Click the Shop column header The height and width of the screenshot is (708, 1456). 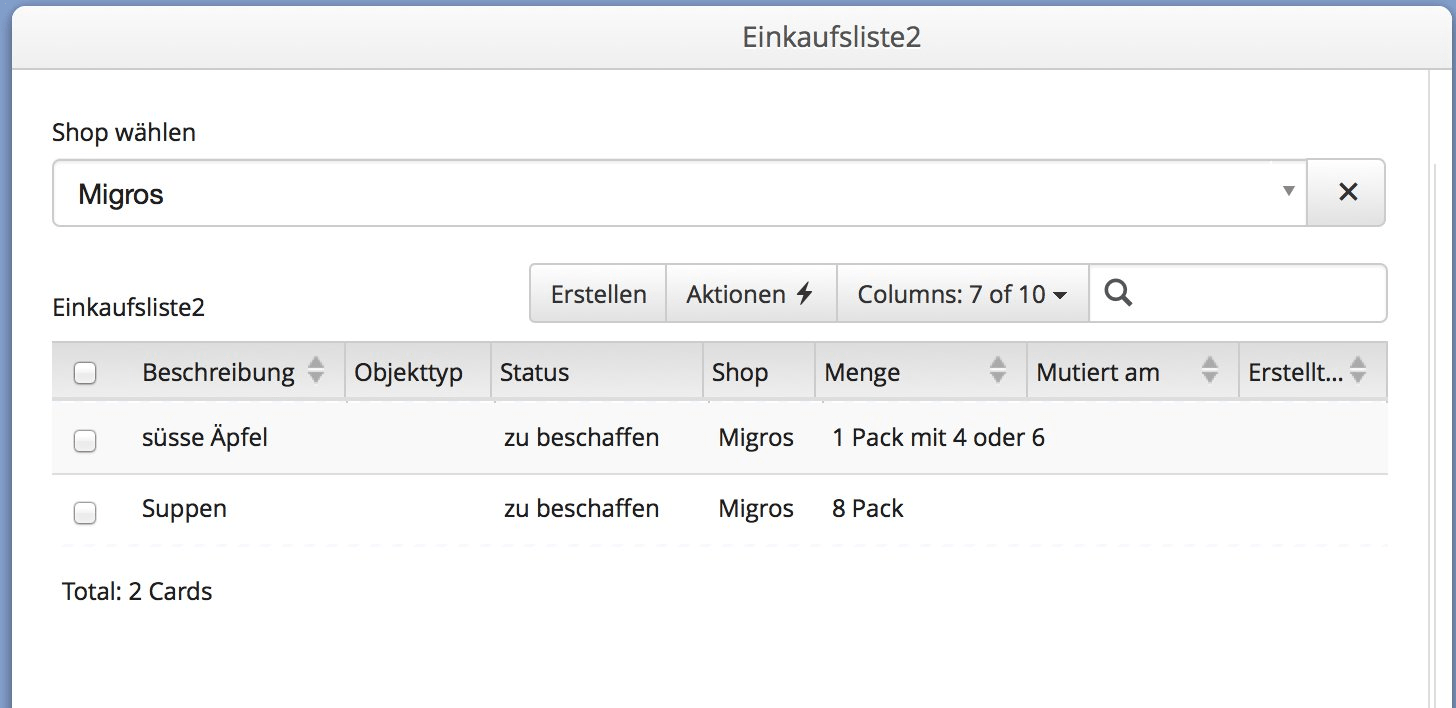[759, 373]
